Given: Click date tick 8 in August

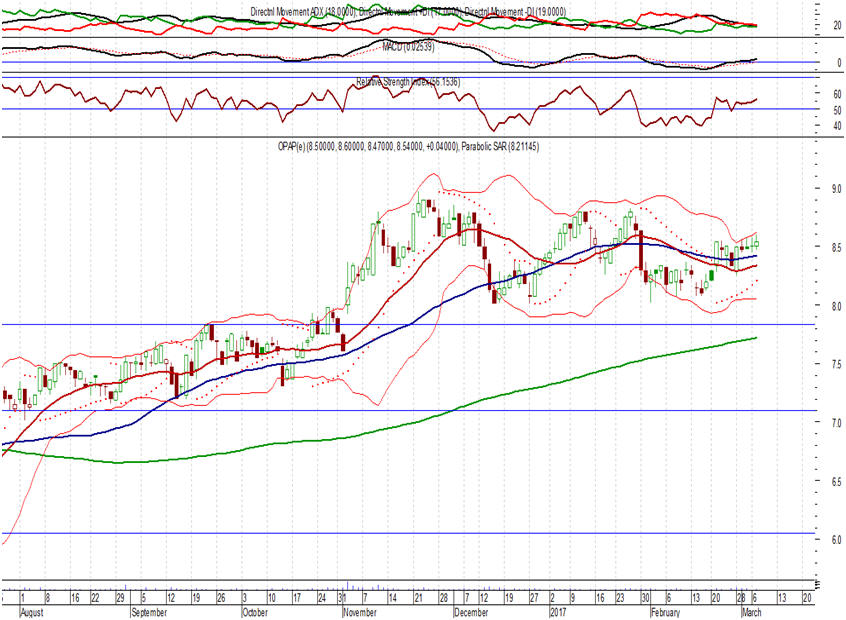Looking at the screenshot, I should [47, 598].
